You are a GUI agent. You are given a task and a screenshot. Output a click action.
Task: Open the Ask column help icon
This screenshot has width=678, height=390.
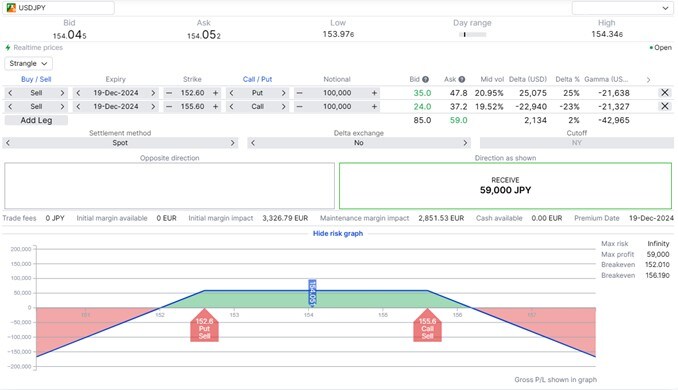click(462, 80)
